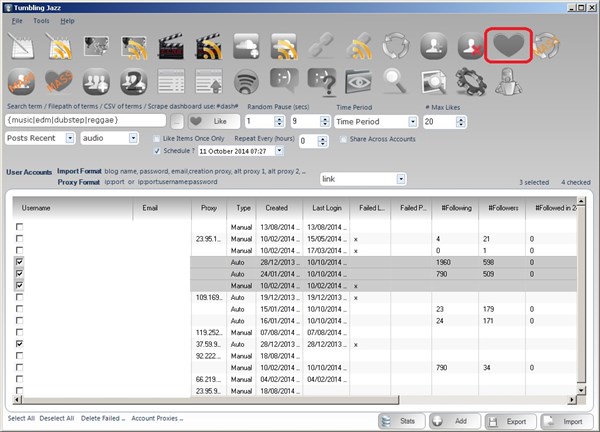Sort by the #Followers column header

click(502, 208)
